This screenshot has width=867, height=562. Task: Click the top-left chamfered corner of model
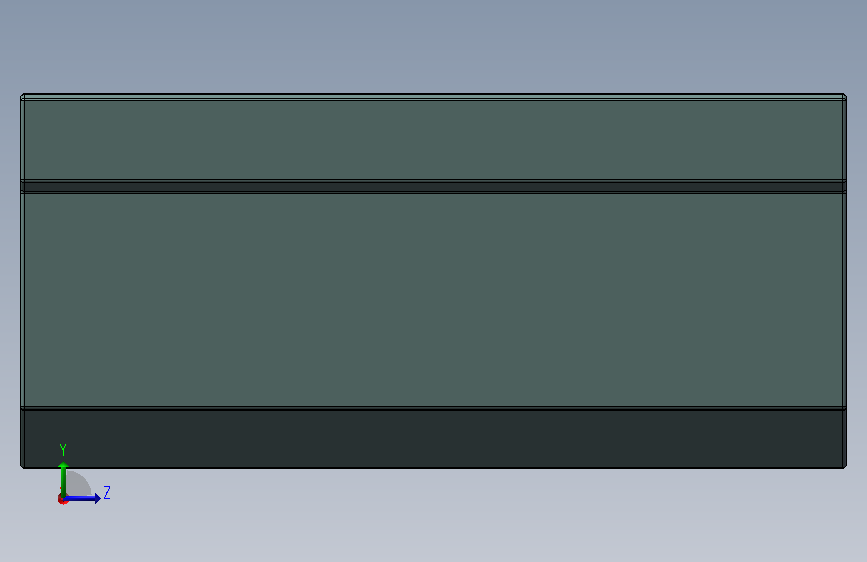pyautogui.click(x=22, y=97)
